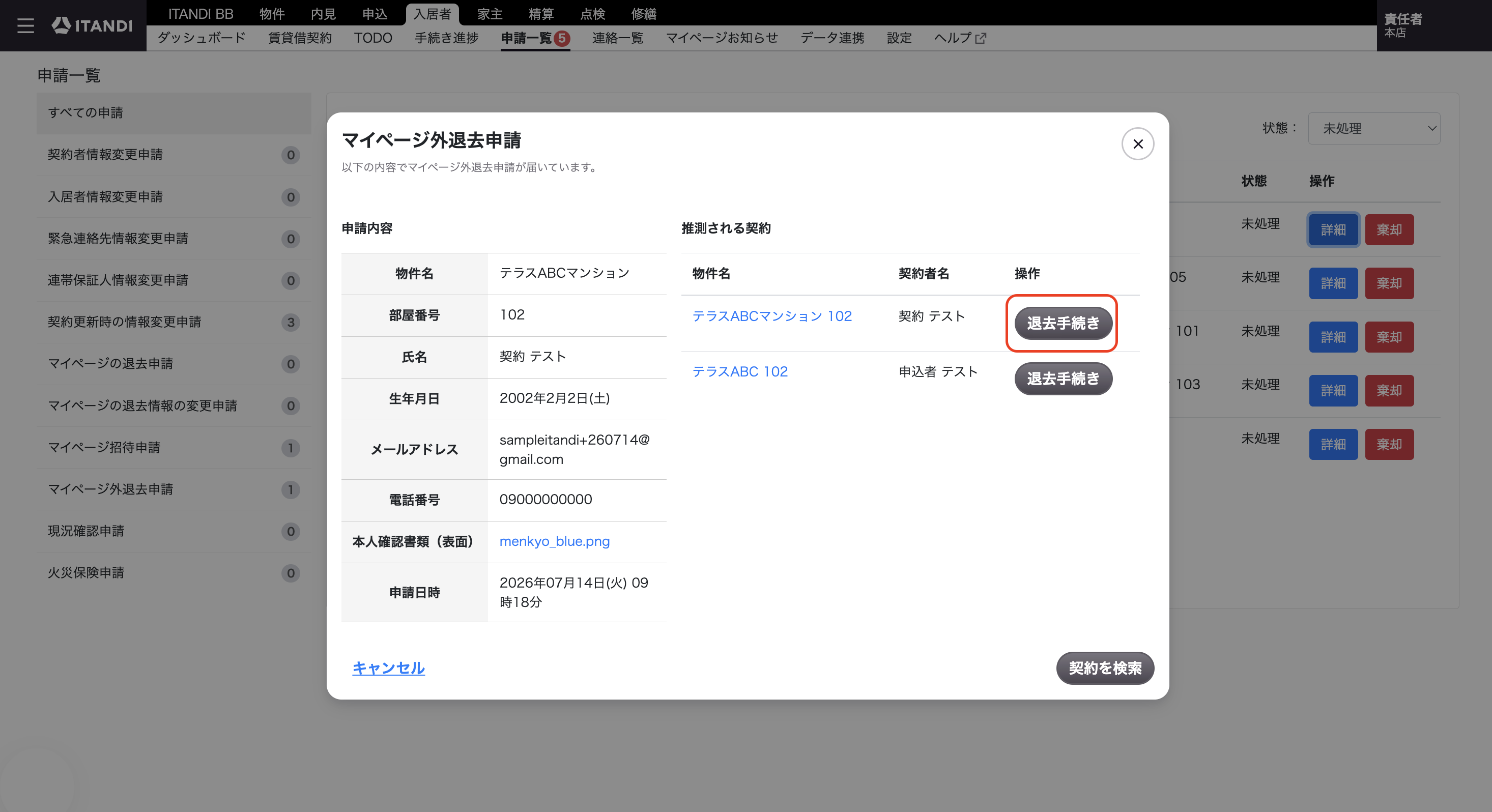Select the 精算 tab

pos(541,13)
